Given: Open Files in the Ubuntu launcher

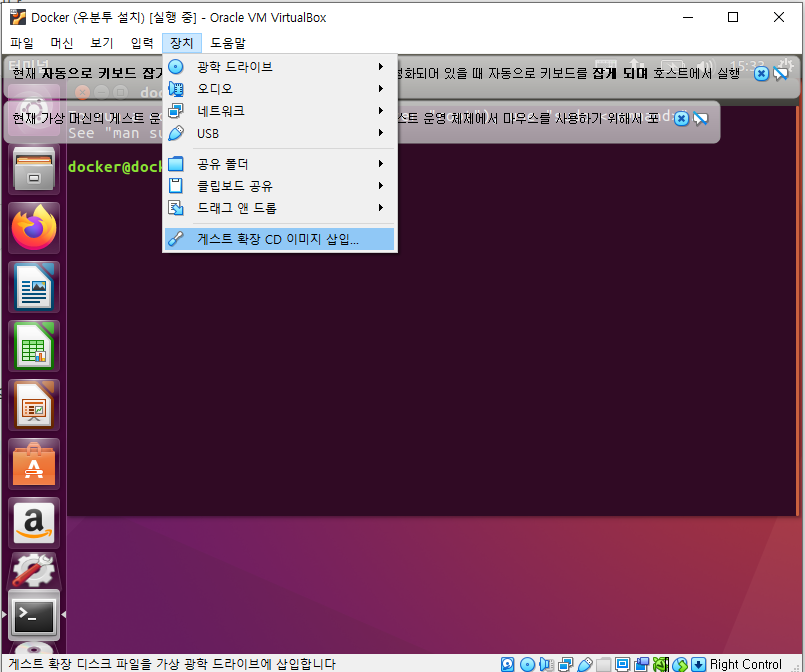Looking at the screenshot, I should pos(34,169).
